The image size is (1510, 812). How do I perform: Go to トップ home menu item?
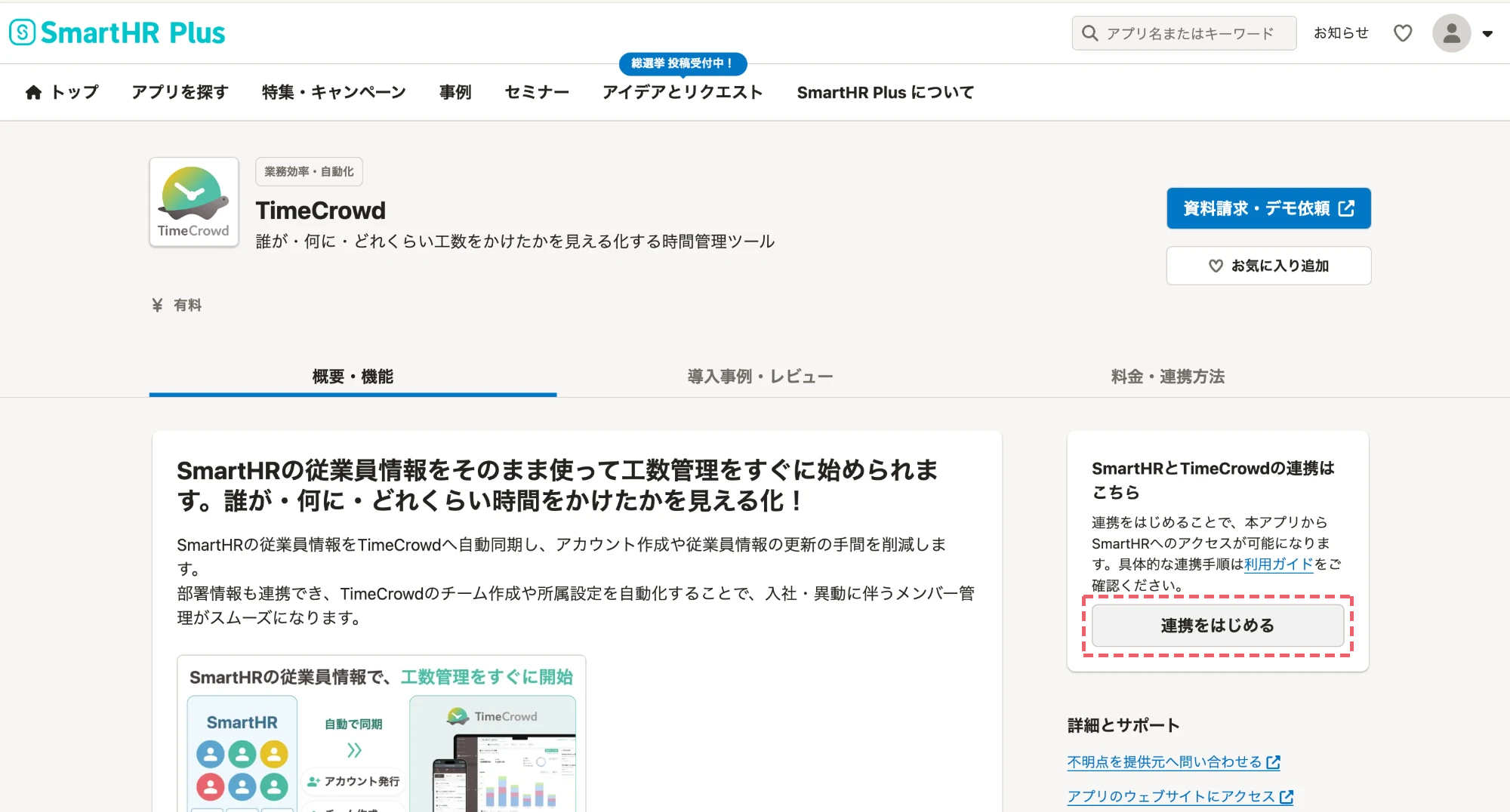point(62,92)
